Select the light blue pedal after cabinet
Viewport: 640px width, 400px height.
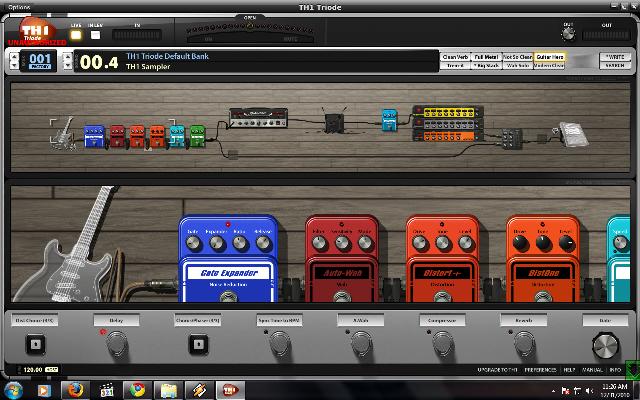point(389,120)
